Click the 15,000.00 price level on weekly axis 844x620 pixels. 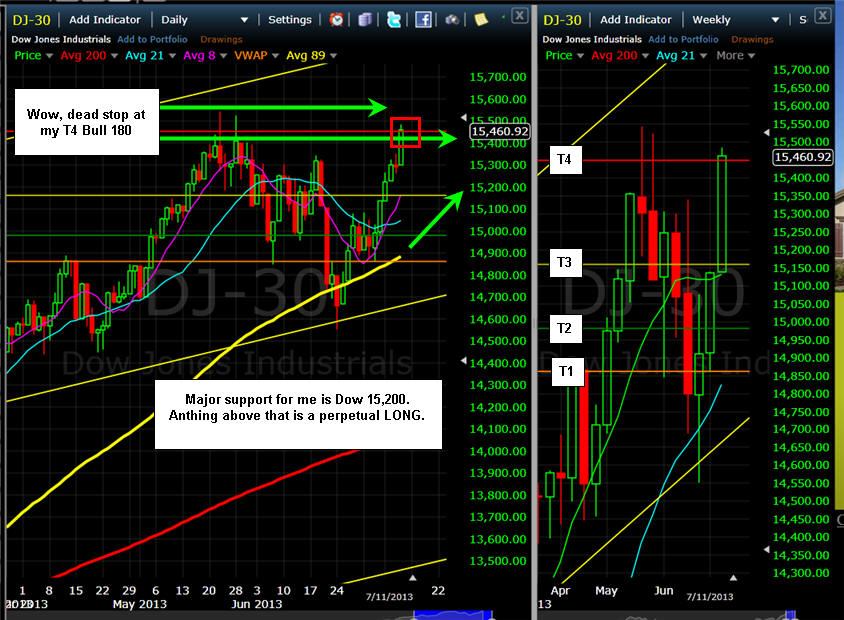pos(801,322)
